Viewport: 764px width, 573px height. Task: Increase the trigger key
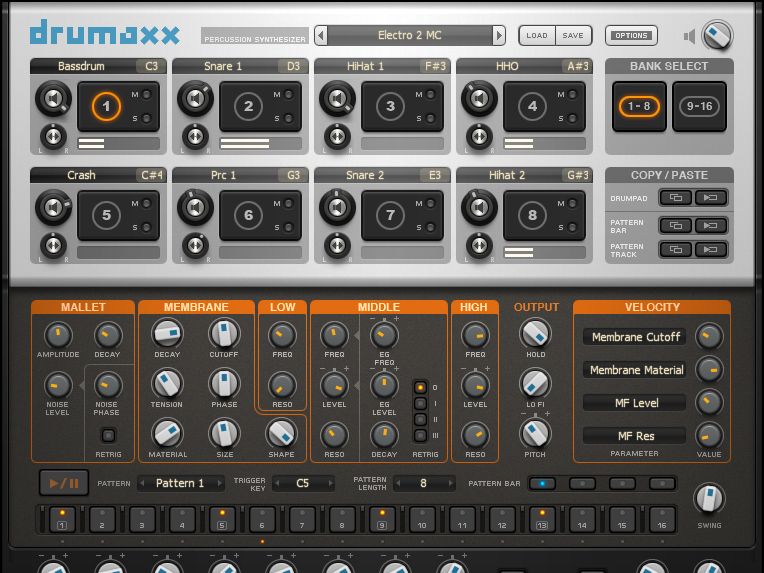click(330, 483)
